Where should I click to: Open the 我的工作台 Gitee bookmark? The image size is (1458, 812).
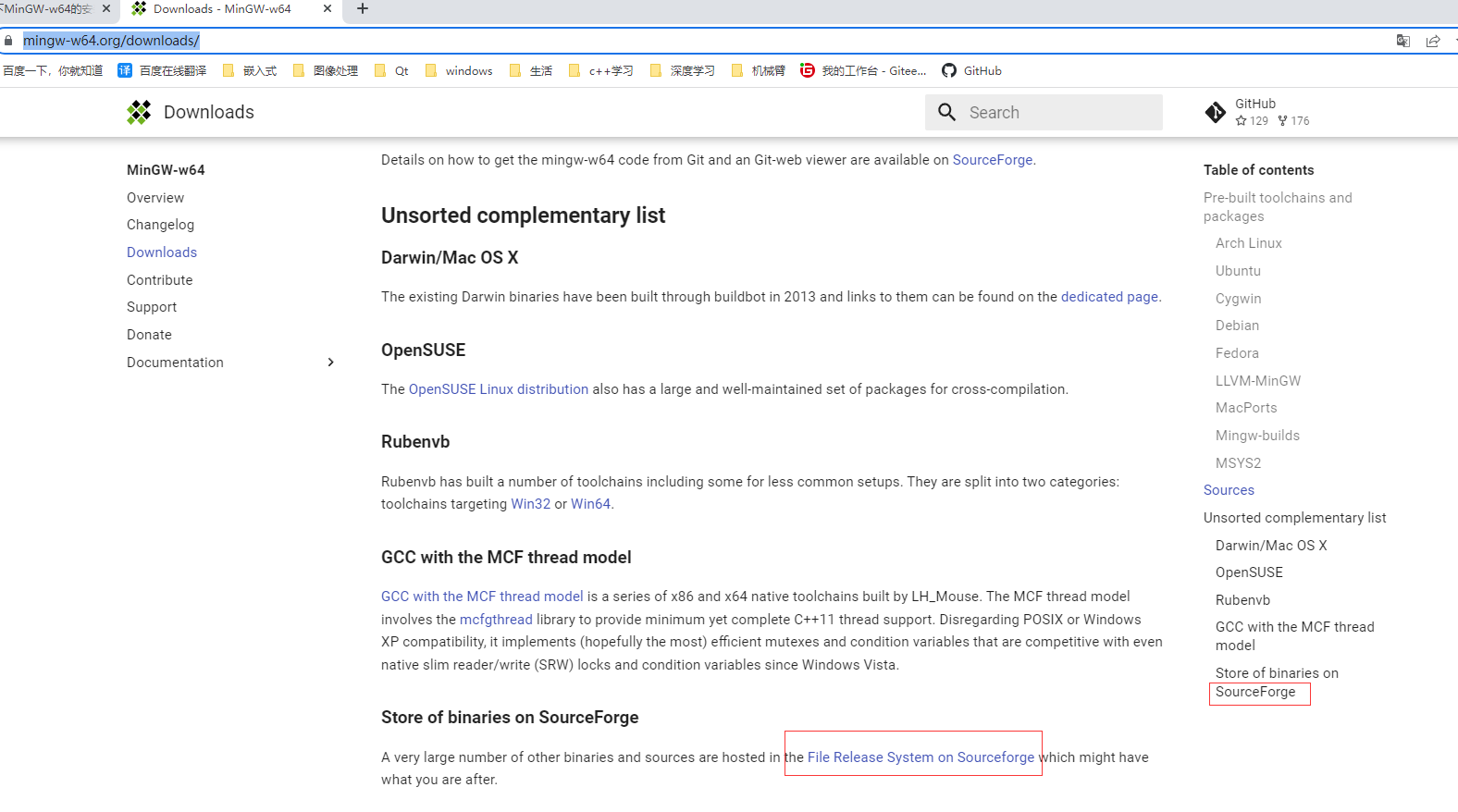pos(863,70)
